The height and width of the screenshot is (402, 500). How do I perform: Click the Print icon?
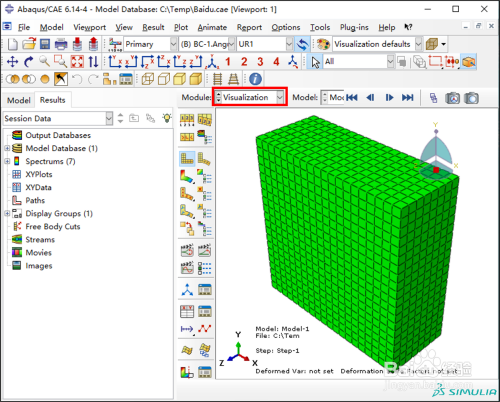point(61,44)
